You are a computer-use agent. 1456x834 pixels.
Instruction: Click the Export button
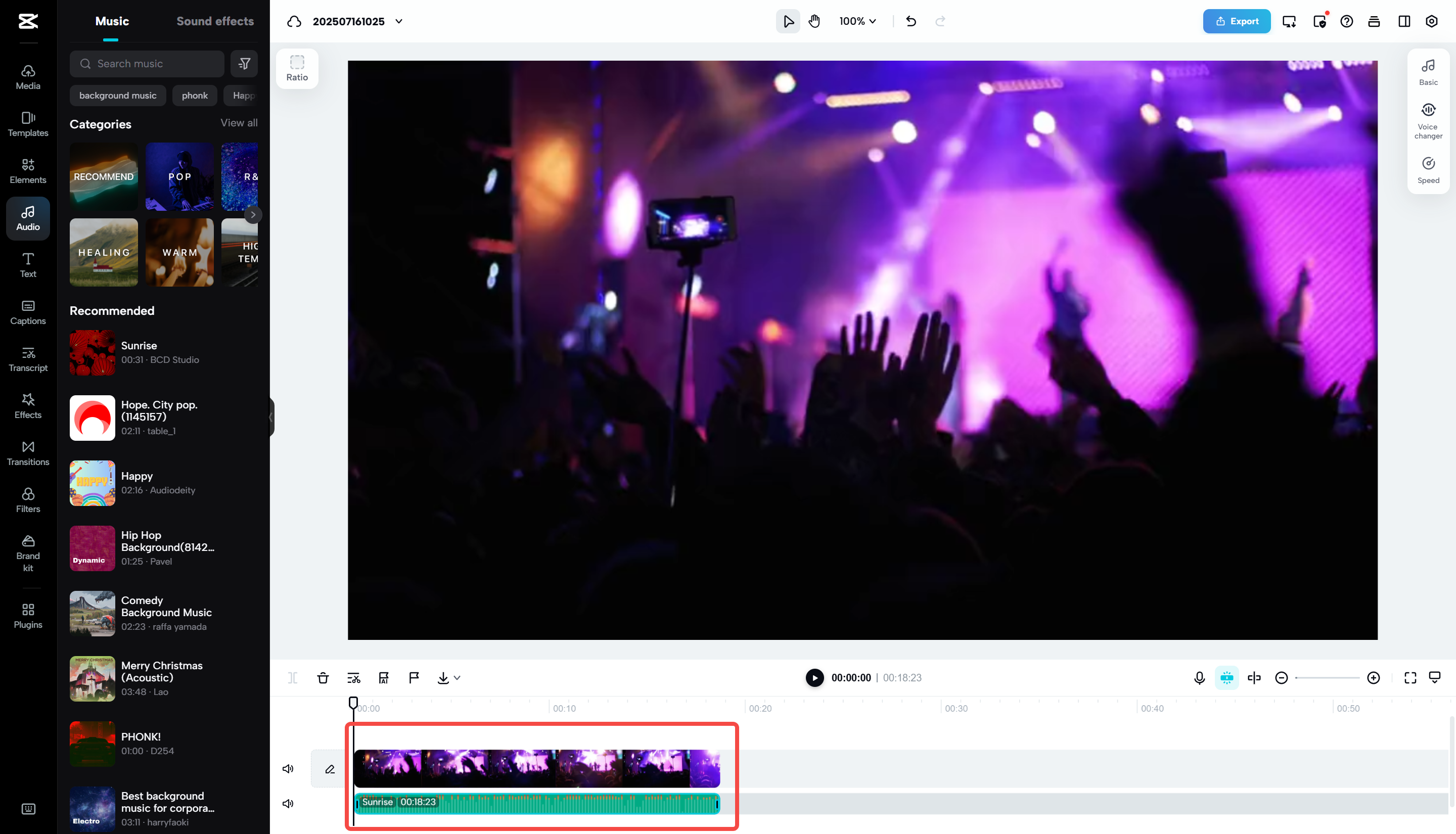tap(1237, 21)
